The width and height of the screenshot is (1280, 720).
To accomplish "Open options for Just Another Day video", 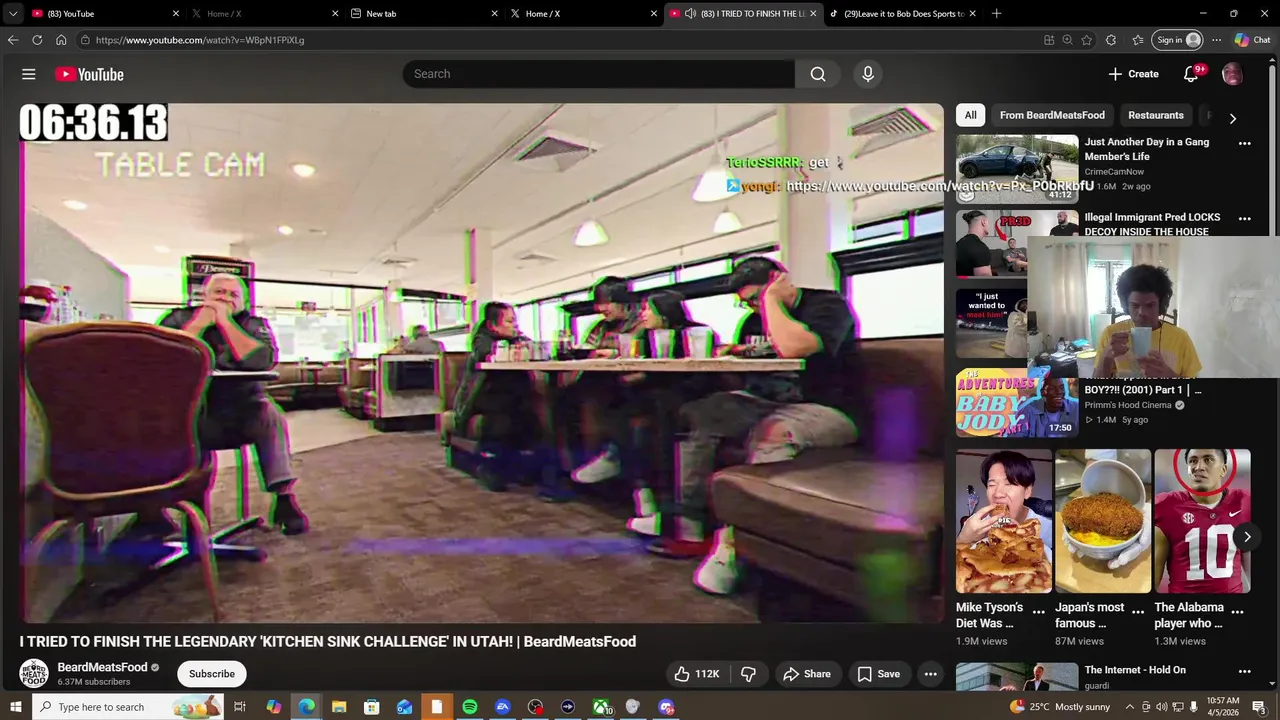I will 1244,143.
